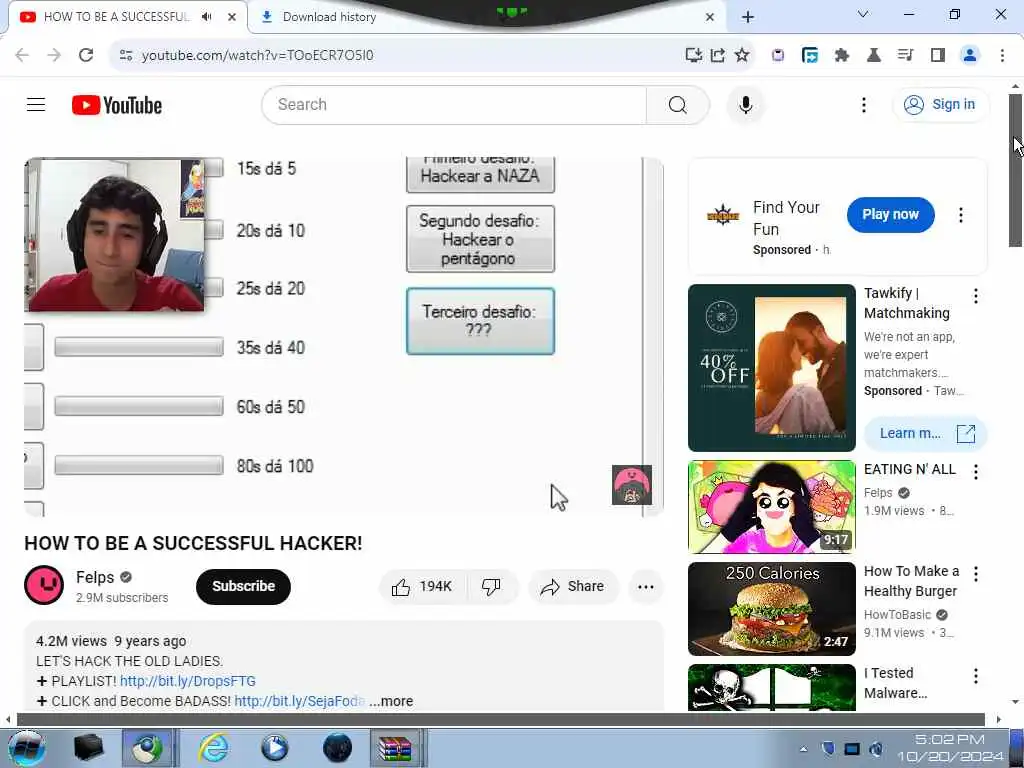Open options for I Tested Malware video
This screenshot has height=768, width=1024.
[976, 676]
